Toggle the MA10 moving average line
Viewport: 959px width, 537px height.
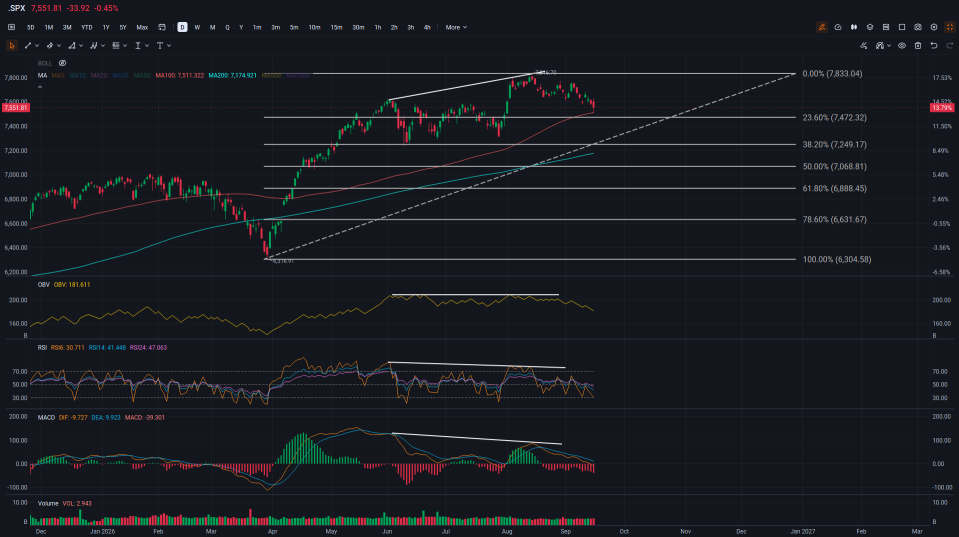(x=78, y=76)
